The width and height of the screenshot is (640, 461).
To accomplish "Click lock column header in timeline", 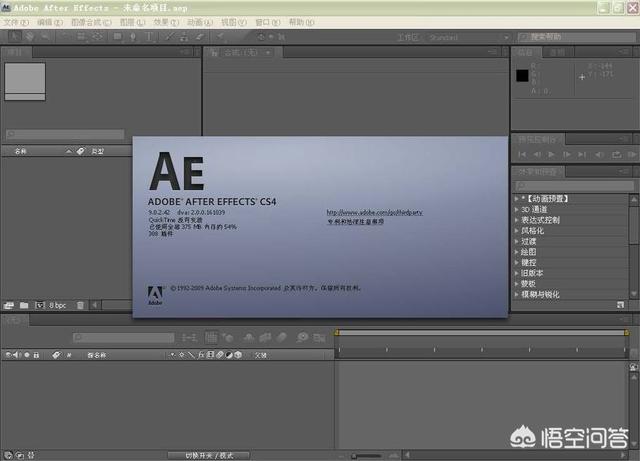I will click(x=36, y=355).
